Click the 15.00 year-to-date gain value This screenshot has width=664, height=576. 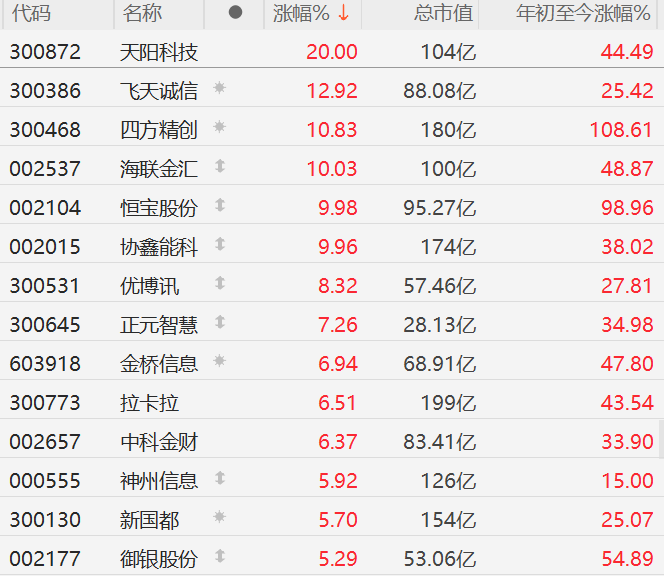pos(627,481)
